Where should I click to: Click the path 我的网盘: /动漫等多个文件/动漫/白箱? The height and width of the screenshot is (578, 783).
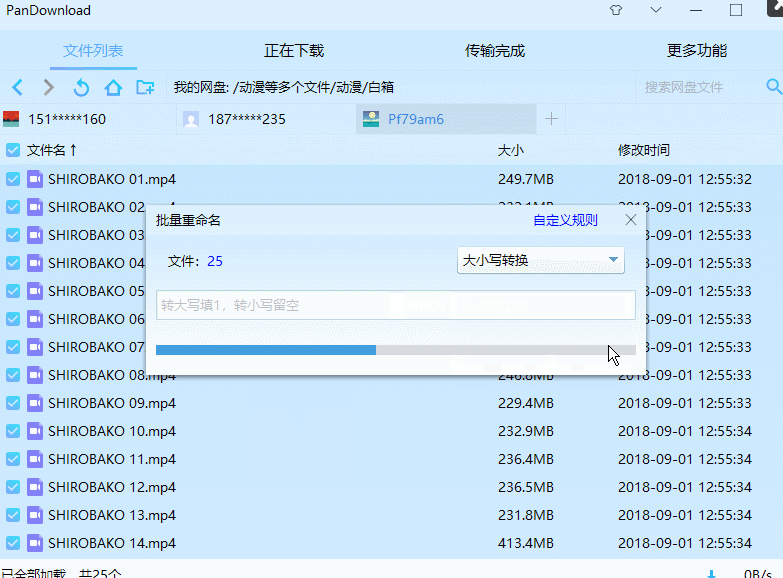[284, 87]
